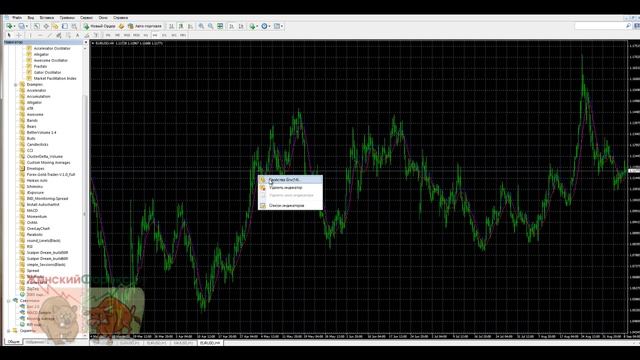This screenshot has width=640, height=360.
Task: Select Accelerator Oscillator indicator
Action: [x=52, y=48]
